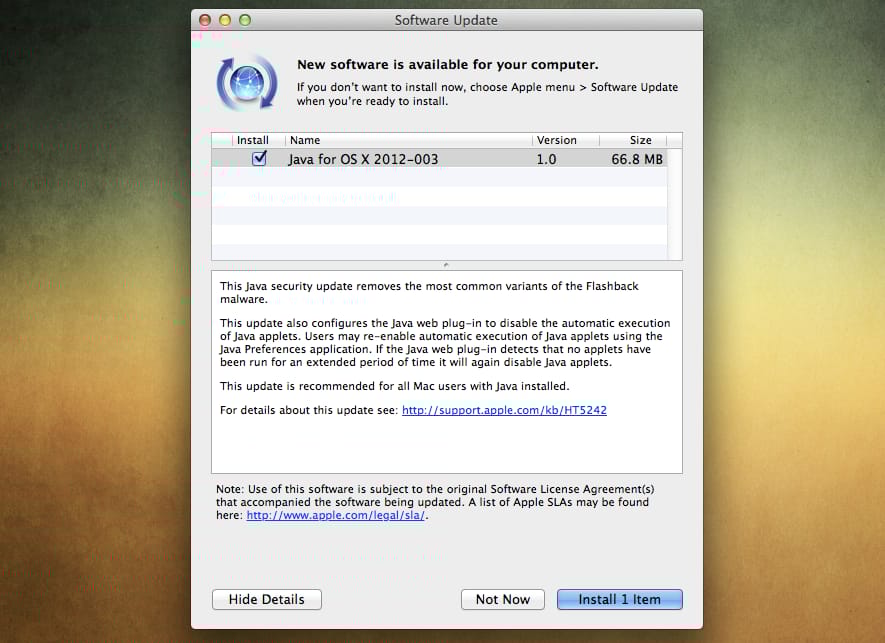The height and width of the screenshot is (643, 885).
Task: Sort by the Size column header
Action: (633, 140)
